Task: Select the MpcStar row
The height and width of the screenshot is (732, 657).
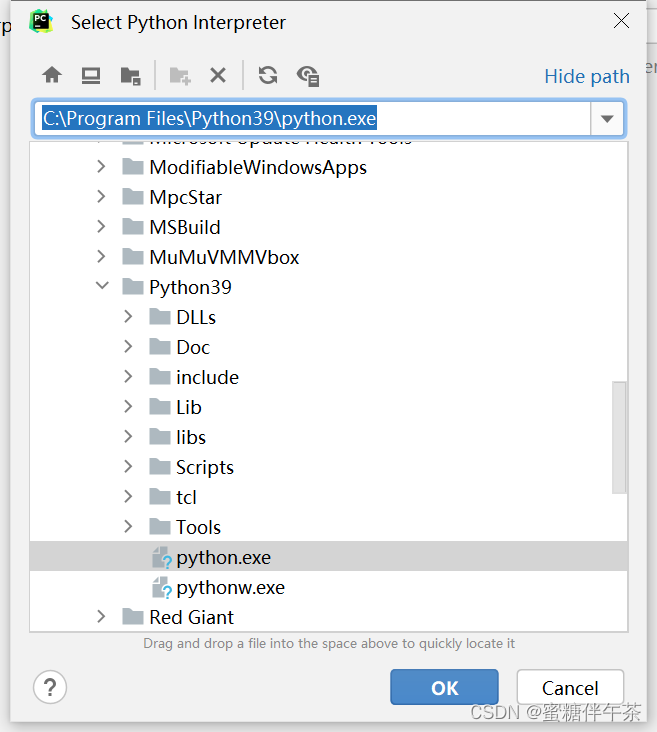Action: (x=329, y=197)
